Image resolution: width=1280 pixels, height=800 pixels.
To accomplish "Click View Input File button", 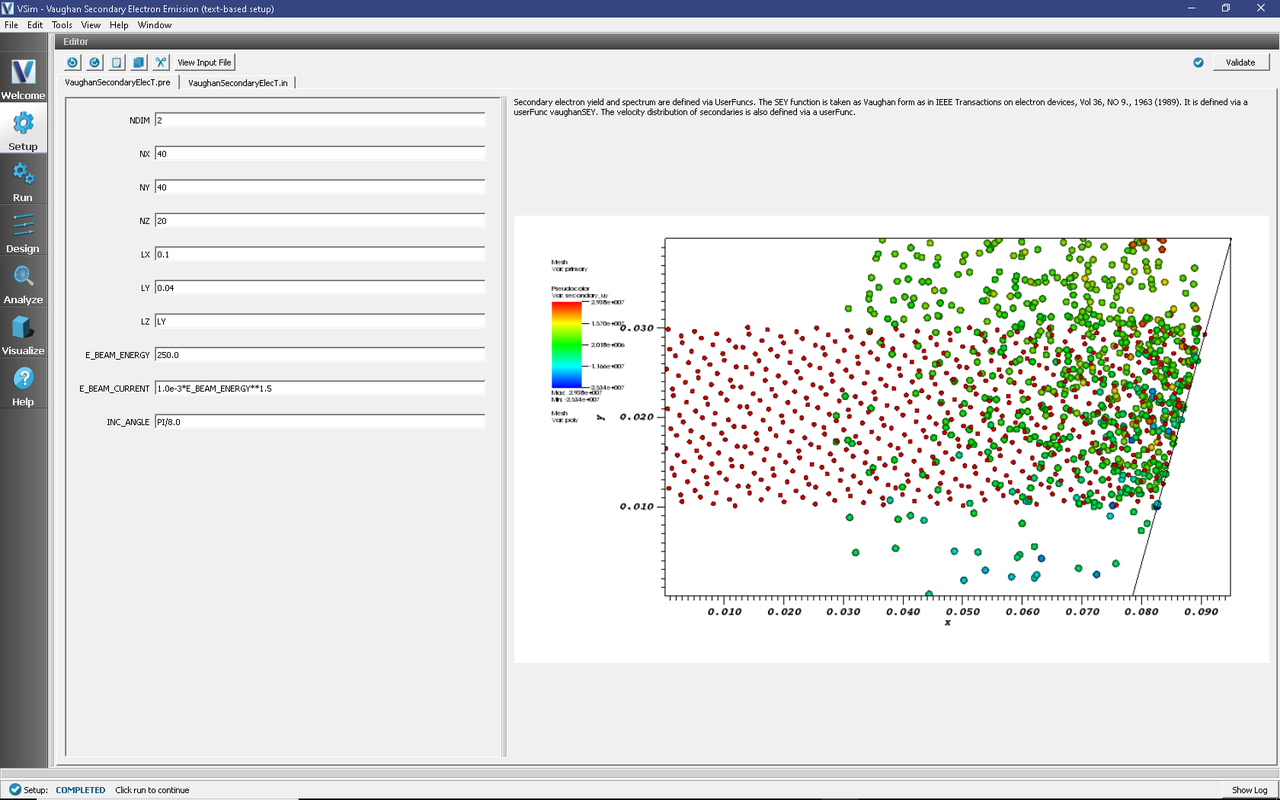I will pyautogui.click(x=204, y=62).
